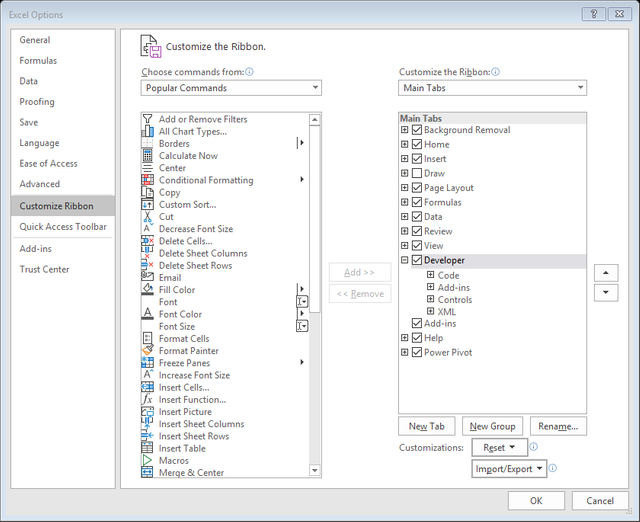The image size is (640, 522).
Task: Click info icon beside Choose commands from
Action: (249, 72)
